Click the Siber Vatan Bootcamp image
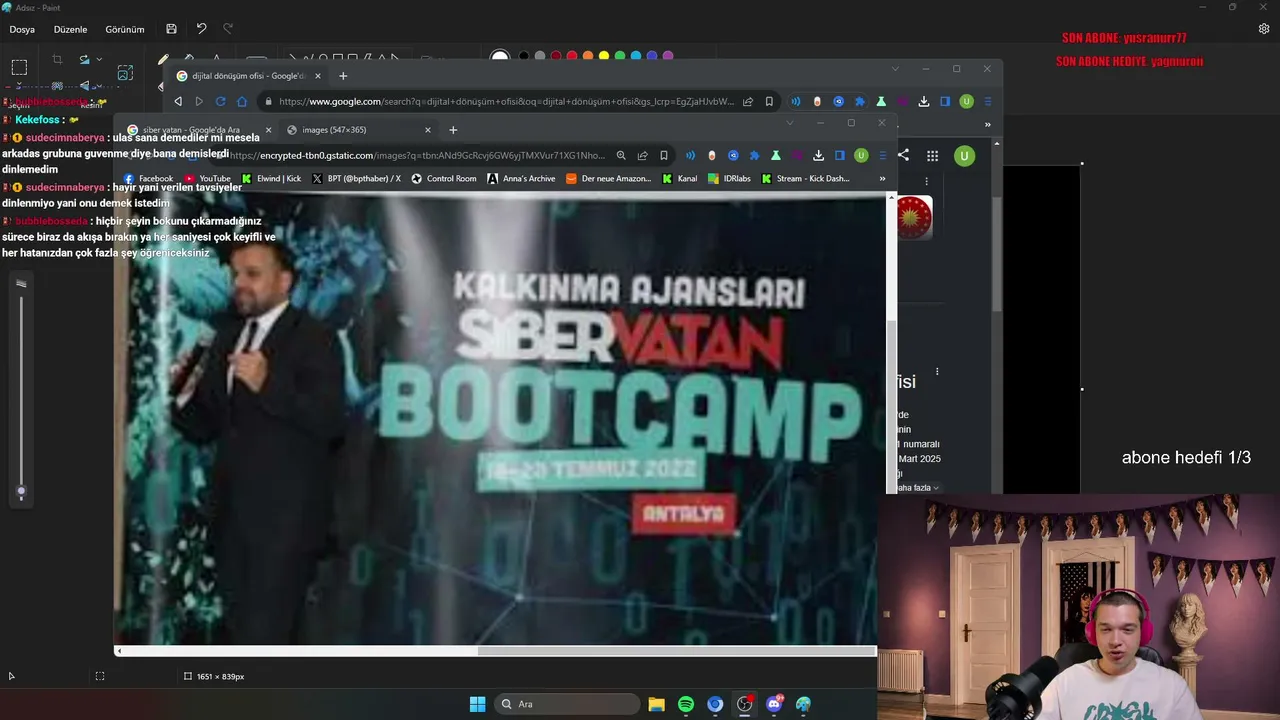This screenshot has width=1280, height=720. (x=500, y=420)
